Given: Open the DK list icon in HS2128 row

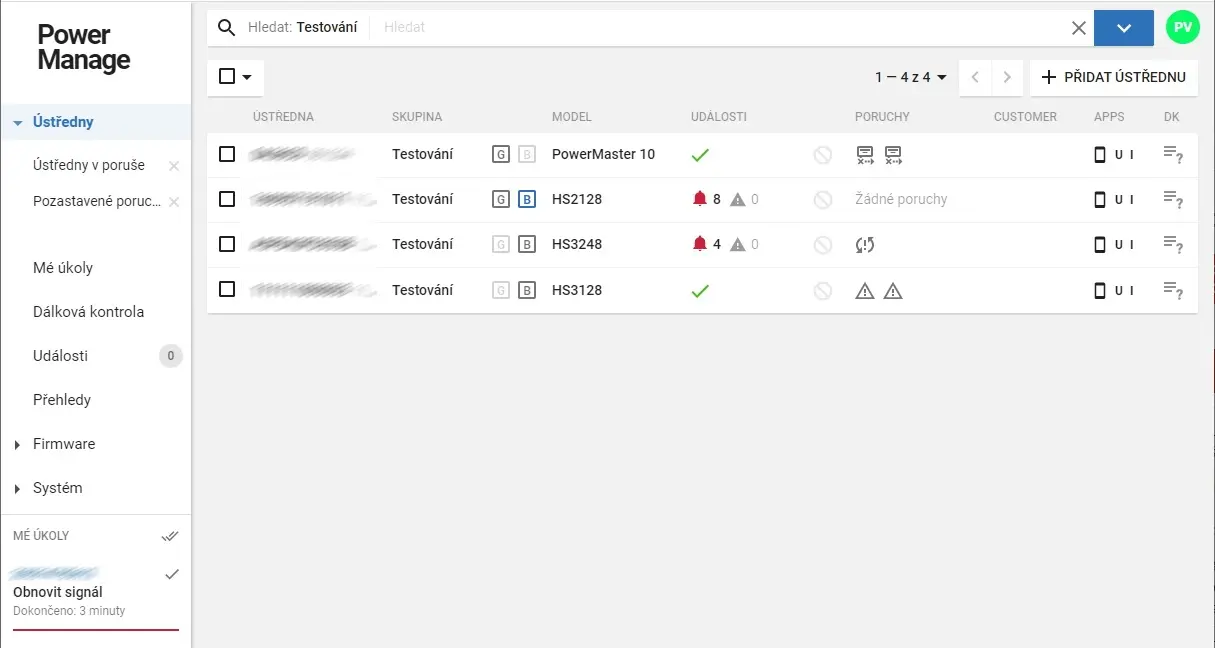Looking at the screenshot, I should click(1173, 199).
